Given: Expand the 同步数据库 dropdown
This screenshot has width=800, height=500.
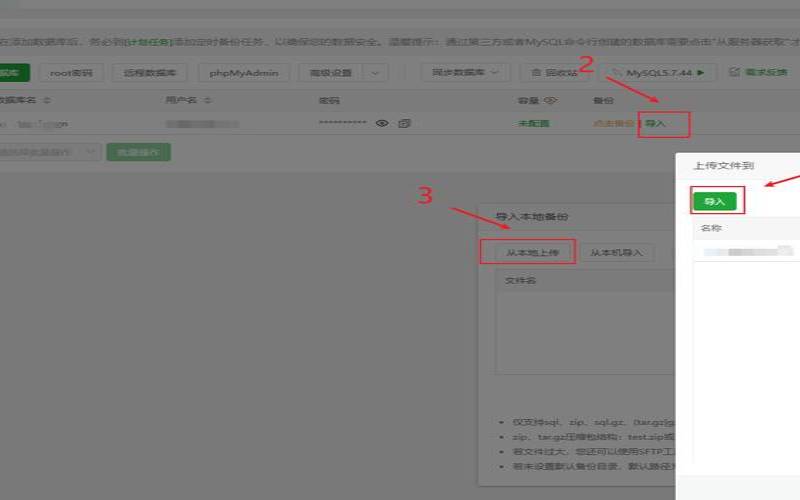Looking at the screenshot, I should 465,72.
